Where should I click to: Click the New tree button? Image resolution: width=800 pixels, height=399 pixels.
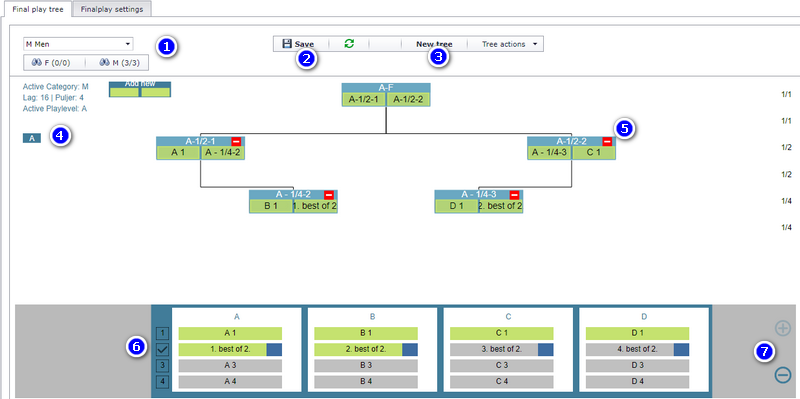click(x=434, y=44)
